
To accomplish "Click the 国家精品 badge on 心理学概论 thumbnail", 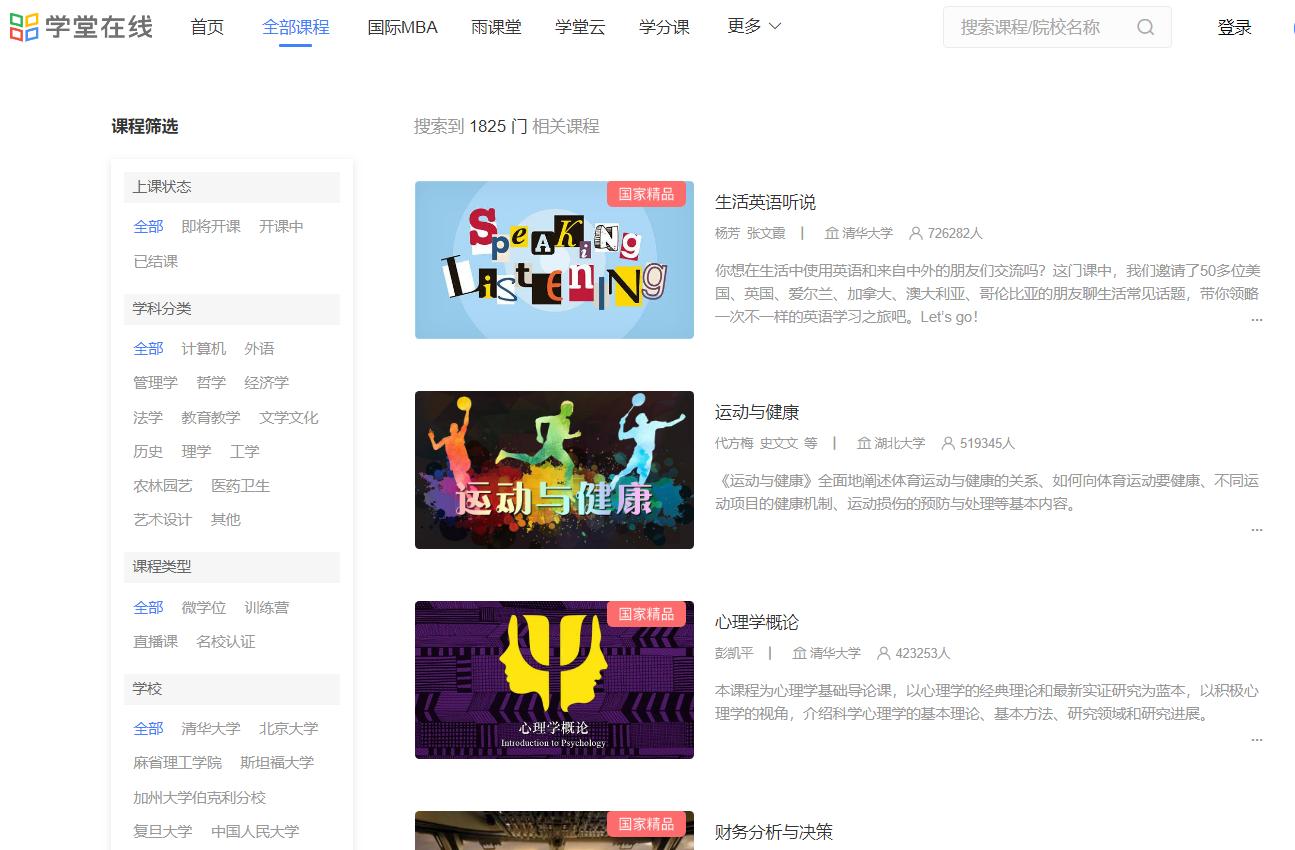I will (x=648, y=614).
